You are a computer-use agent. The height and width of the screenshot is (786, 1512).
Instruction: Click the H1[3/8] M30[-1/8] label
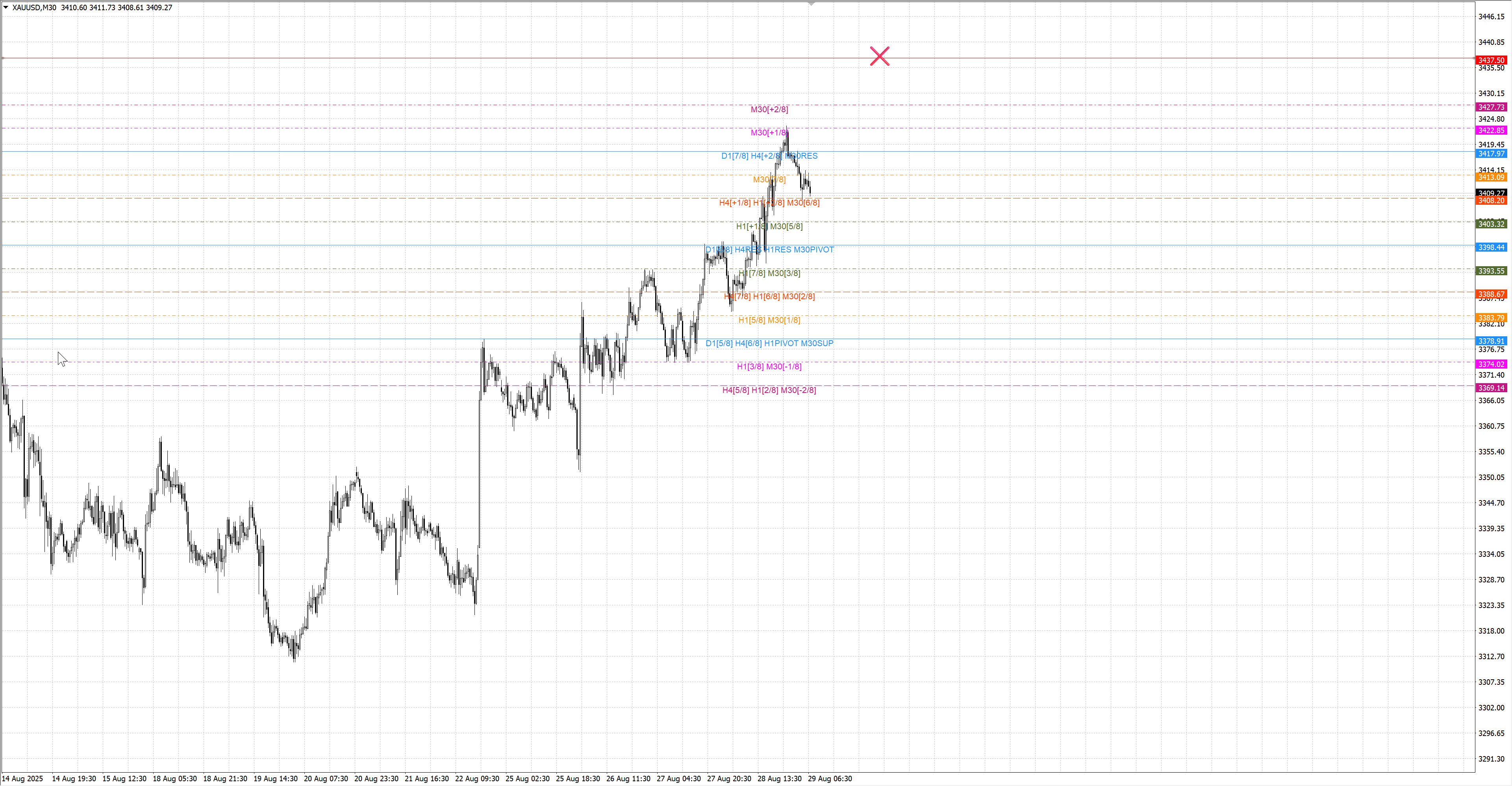coord(769,367)
